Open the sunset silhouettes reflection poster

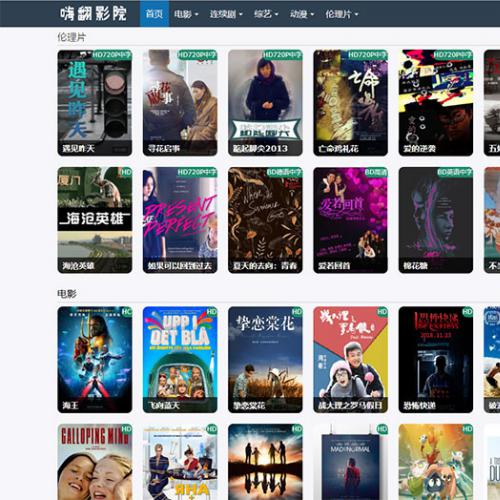point(265,462)
